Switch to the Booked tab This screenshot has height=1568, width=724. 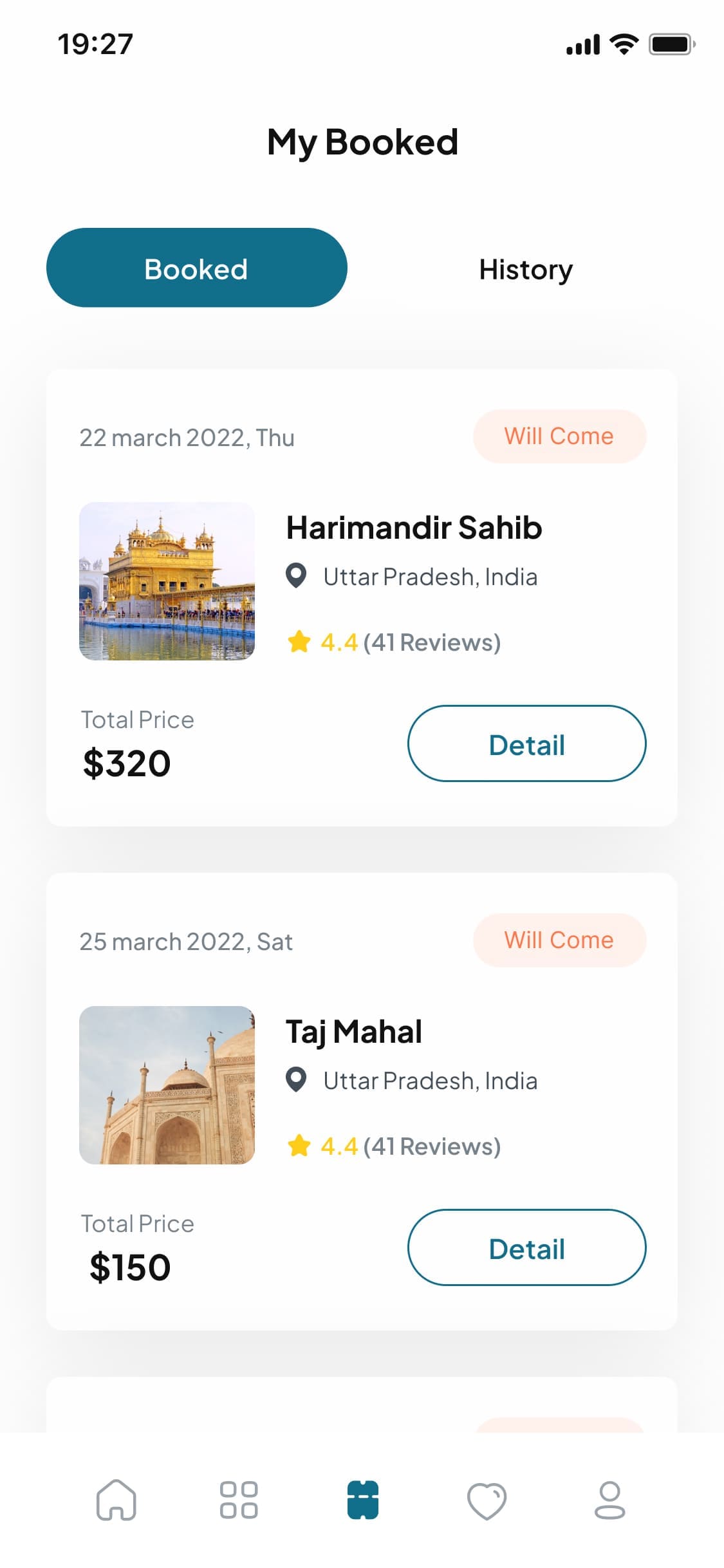click(197, 268)
